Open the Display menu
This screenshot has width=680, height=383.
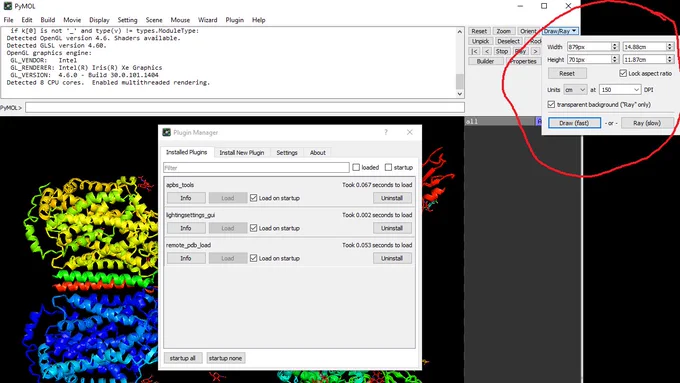99,20
